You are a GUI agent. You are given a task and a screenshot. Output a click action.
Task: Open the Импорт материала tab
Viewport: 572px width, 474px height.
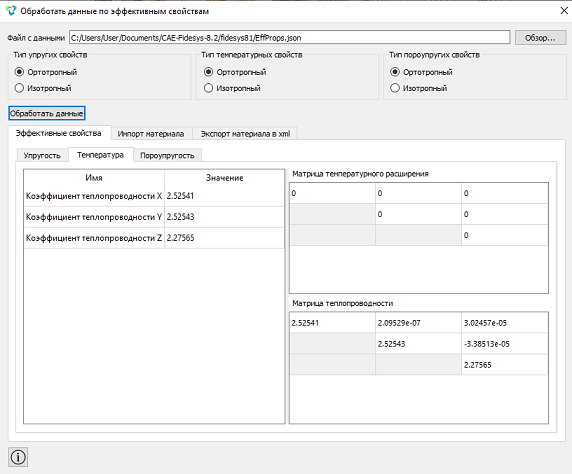[151, 134]
